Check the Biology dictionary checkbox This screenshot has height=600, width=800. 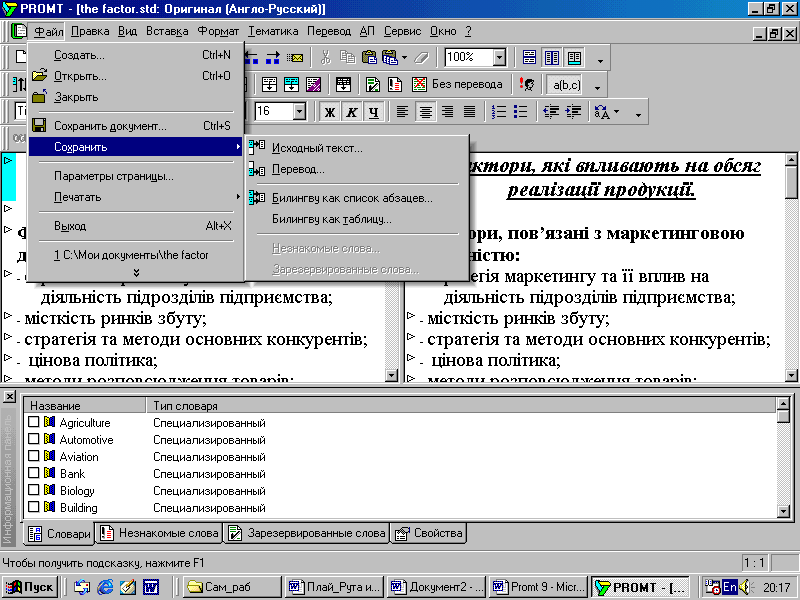[x=34, y=490]
